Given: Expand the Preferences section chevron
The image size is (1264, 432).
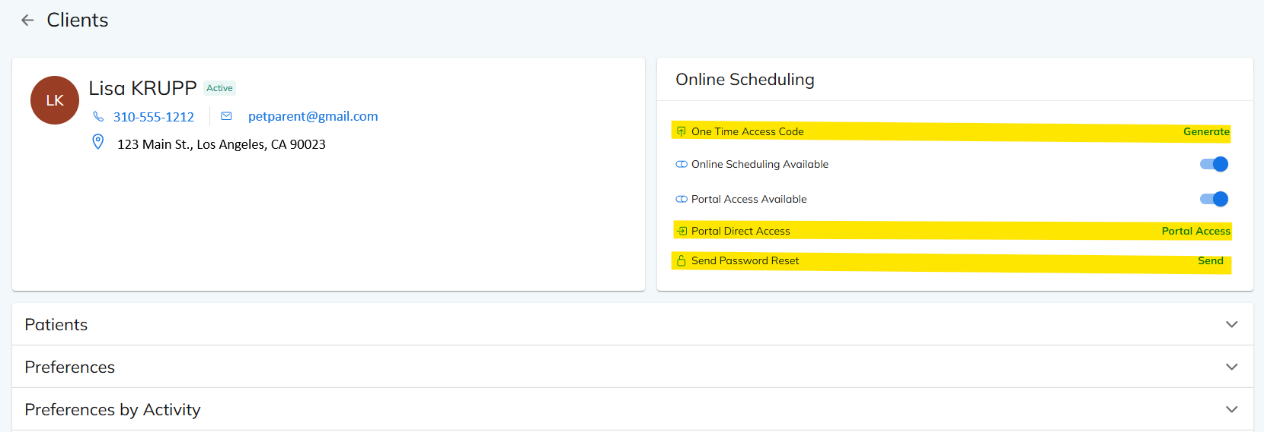Looking at the screenshot, I should pyautogui.click(x=1231, y=367).
